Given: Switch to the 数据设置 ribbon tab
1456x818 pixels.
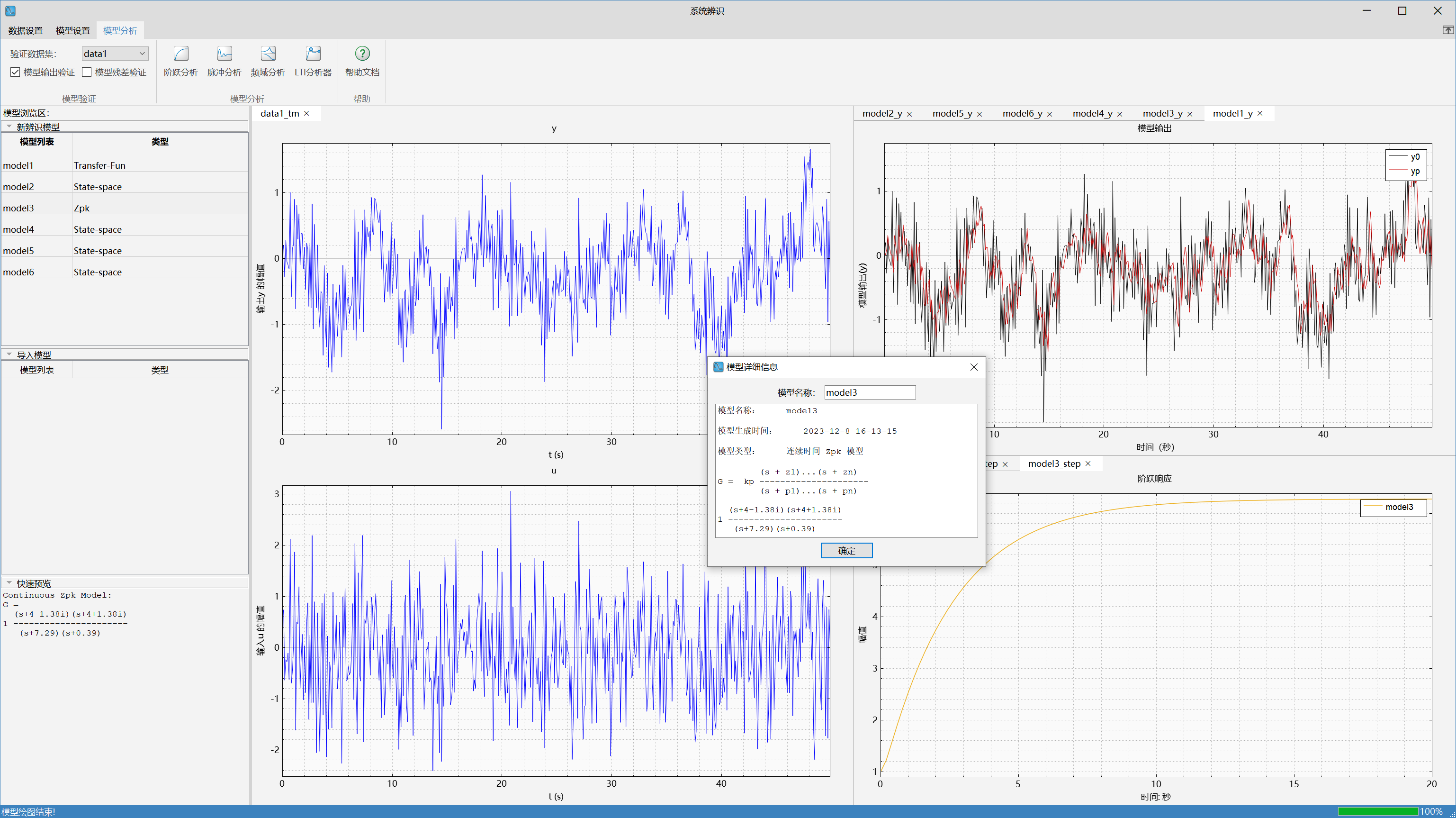Looking at the screenshot, I should 26,30.
